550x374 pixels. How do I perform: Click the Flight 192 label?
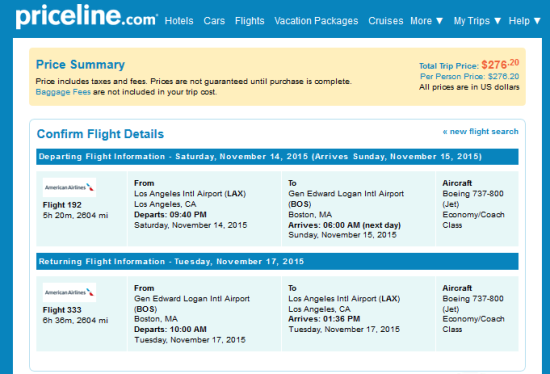pyautogui.click(x=62, y=205)
